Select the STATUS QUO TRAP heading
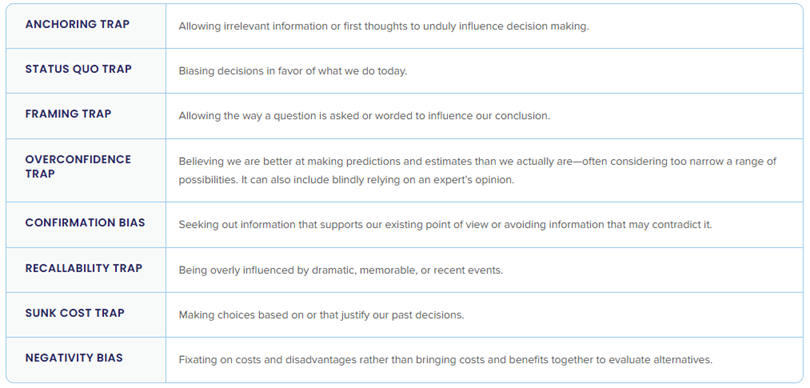 pos(79,69)
